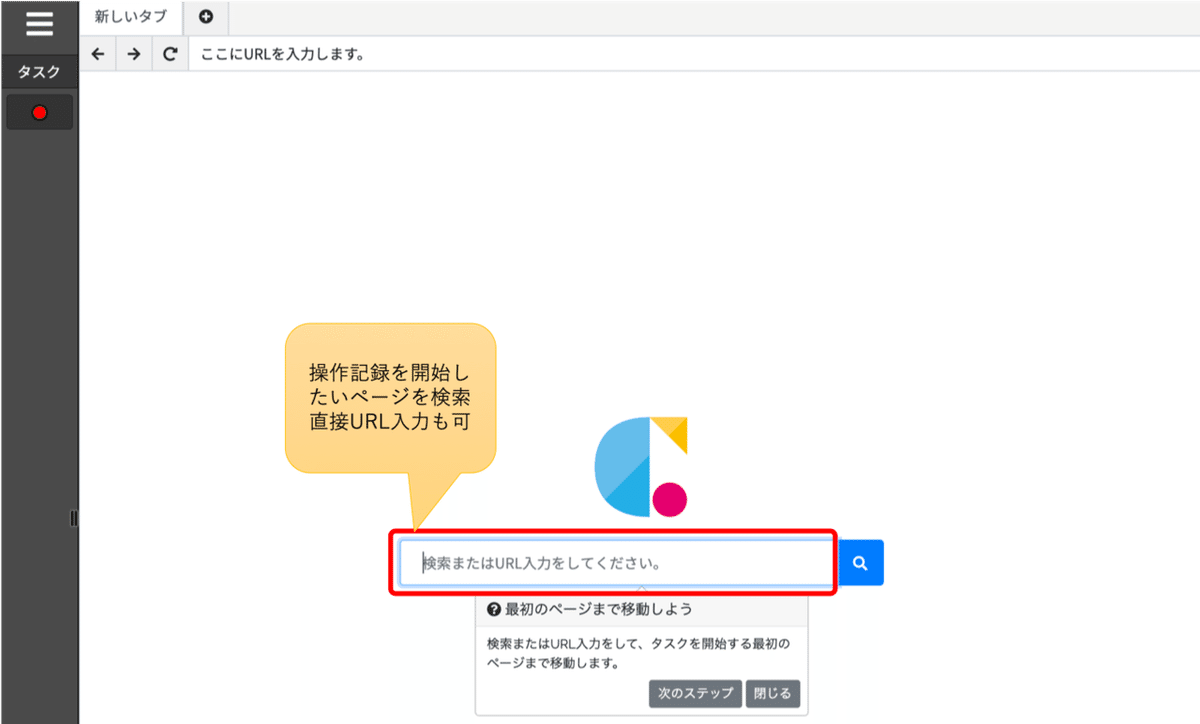This screenshot has width=1200, height=724.
Task: Open the hamburger menu in the sidebar
Action: [x=39, y=23]
